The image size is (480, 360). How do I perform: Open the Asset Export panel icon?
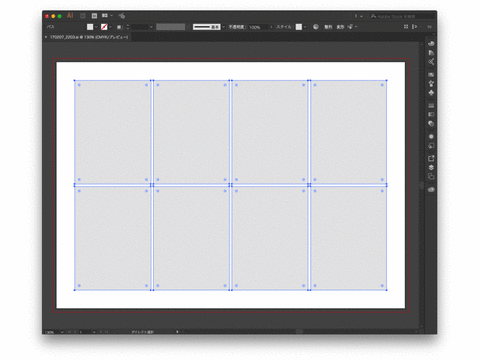coord(431,158)
